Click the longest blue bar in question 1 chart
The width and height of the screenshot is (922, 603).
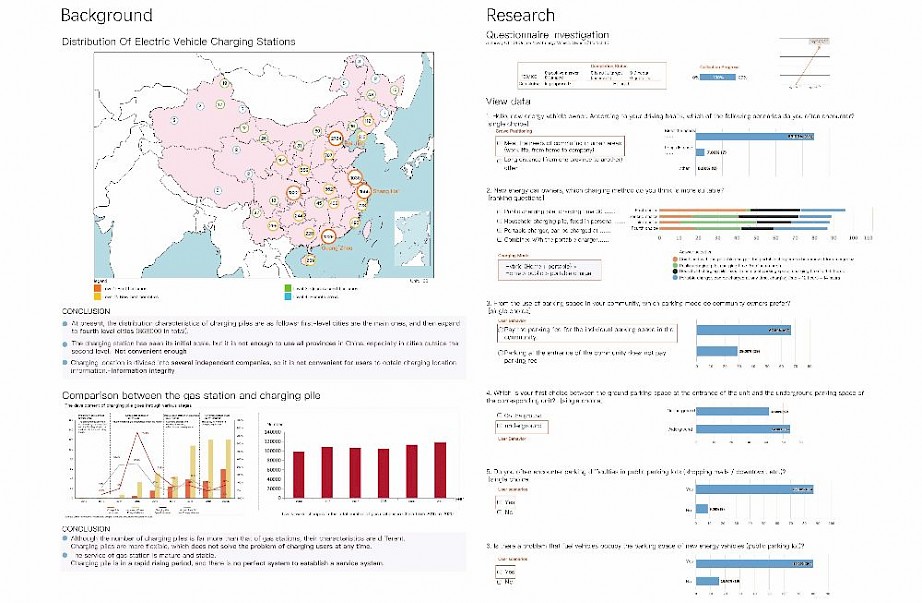(754, 135)
